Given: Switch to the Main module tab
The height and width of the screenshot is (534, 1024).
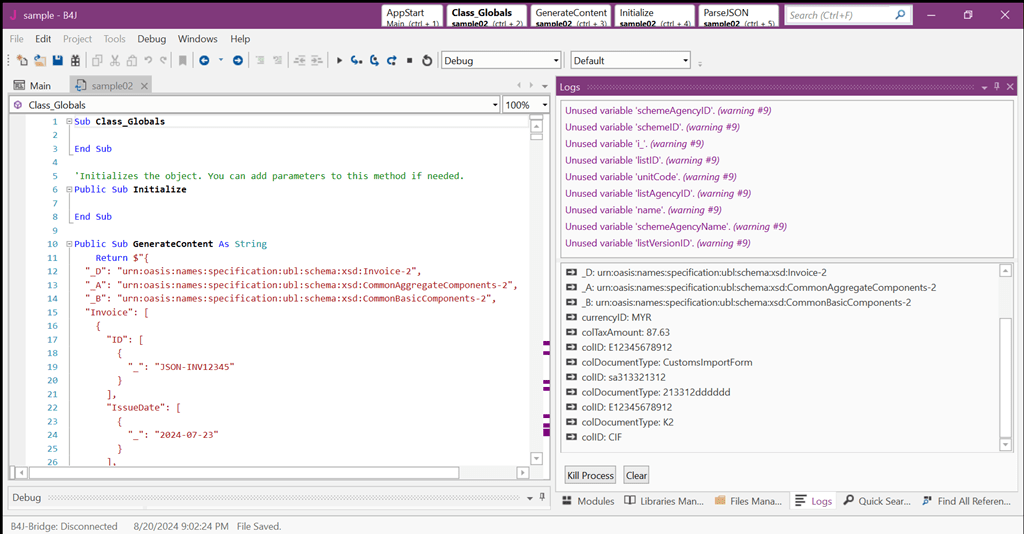Looking at the screenshot, I should tap(33, 86).
